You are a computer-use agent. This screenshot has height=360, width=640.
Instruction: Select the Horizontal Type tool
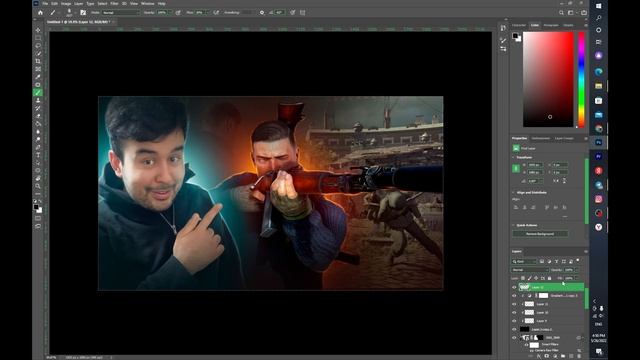38,155
